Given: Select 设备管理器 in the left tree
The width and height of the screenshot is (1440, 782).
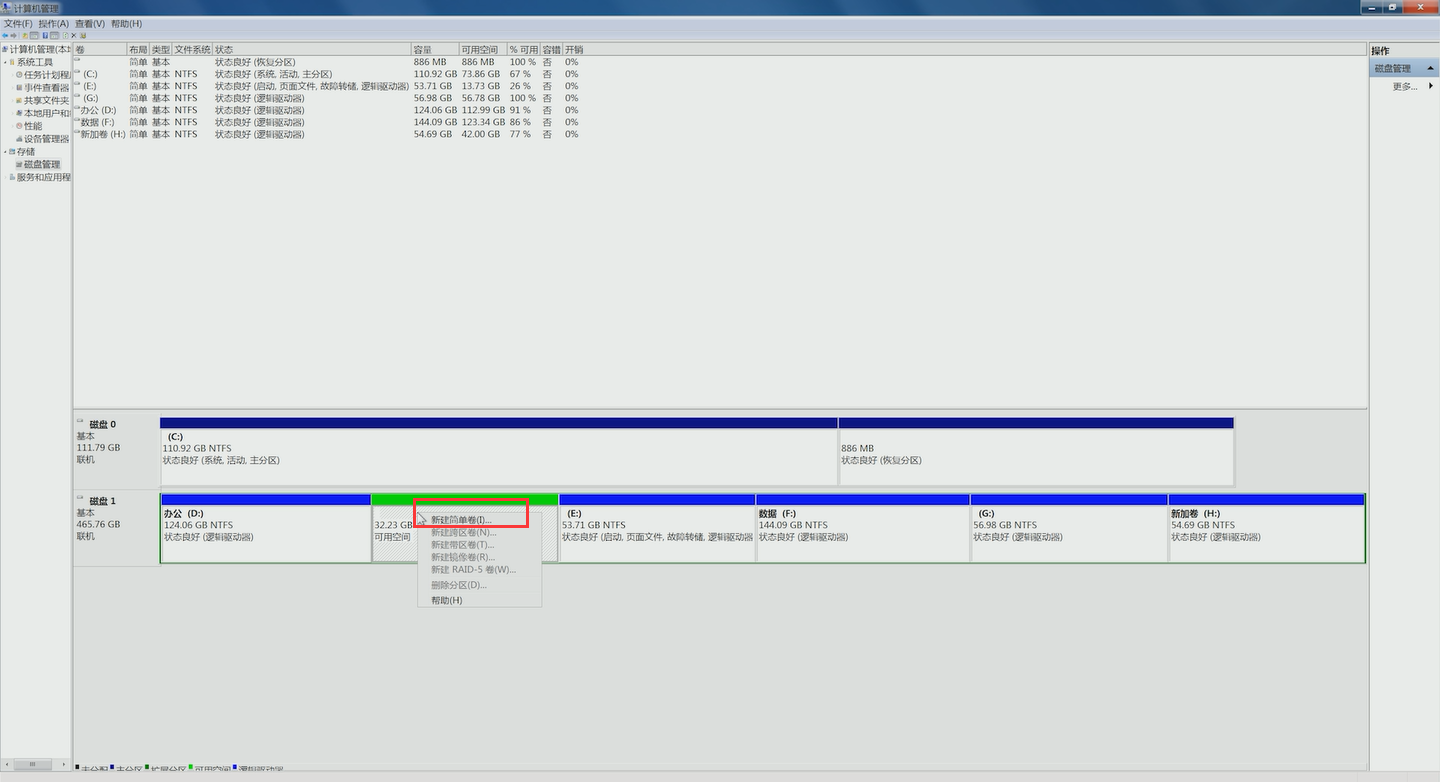Looking at the screenshot, I should [47, 139].
